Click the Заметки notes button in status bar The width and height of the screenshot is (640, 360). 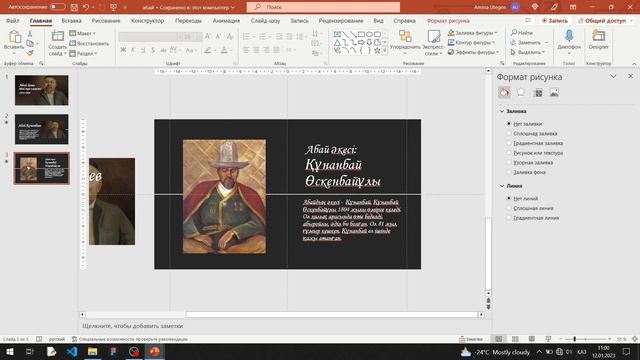coord(471,339)
